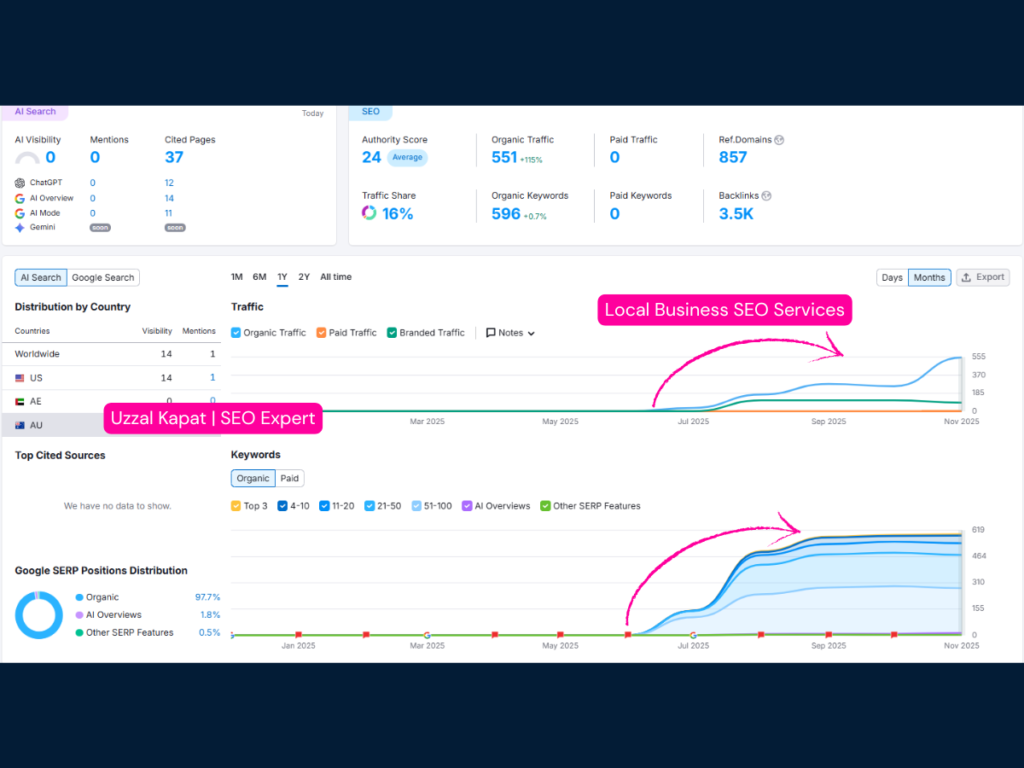Image resolution: width=1024 pixels, height=768 pixels.
Task: Toggle the Branded Traffic checkbox
Action: pyautogui.click(x=393, y=333)
